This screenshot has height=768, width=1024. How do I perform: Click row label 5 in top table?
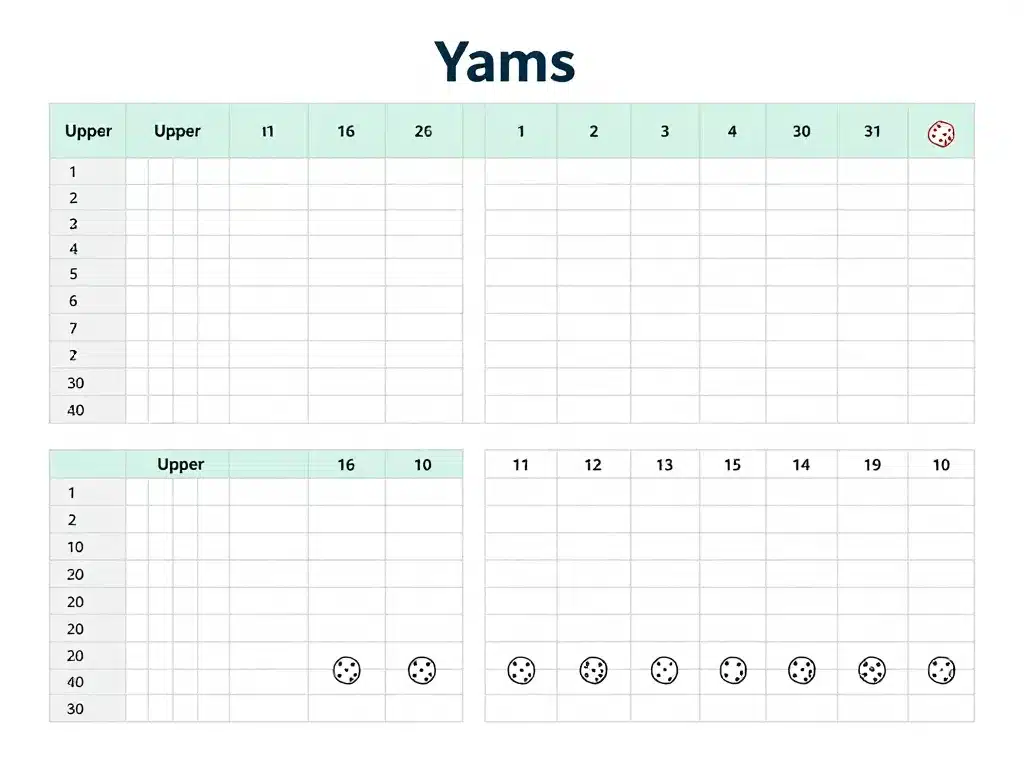73,274
